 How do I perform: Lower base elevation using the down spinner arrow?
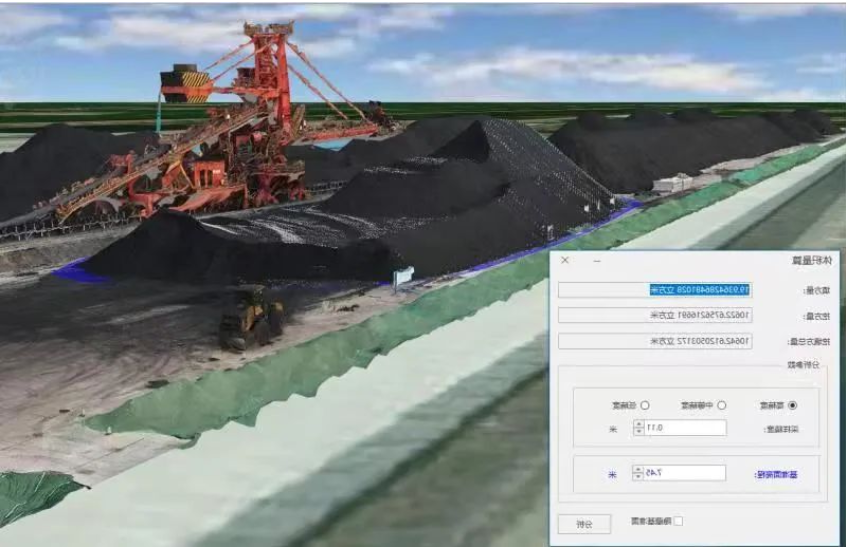[638, 477]
